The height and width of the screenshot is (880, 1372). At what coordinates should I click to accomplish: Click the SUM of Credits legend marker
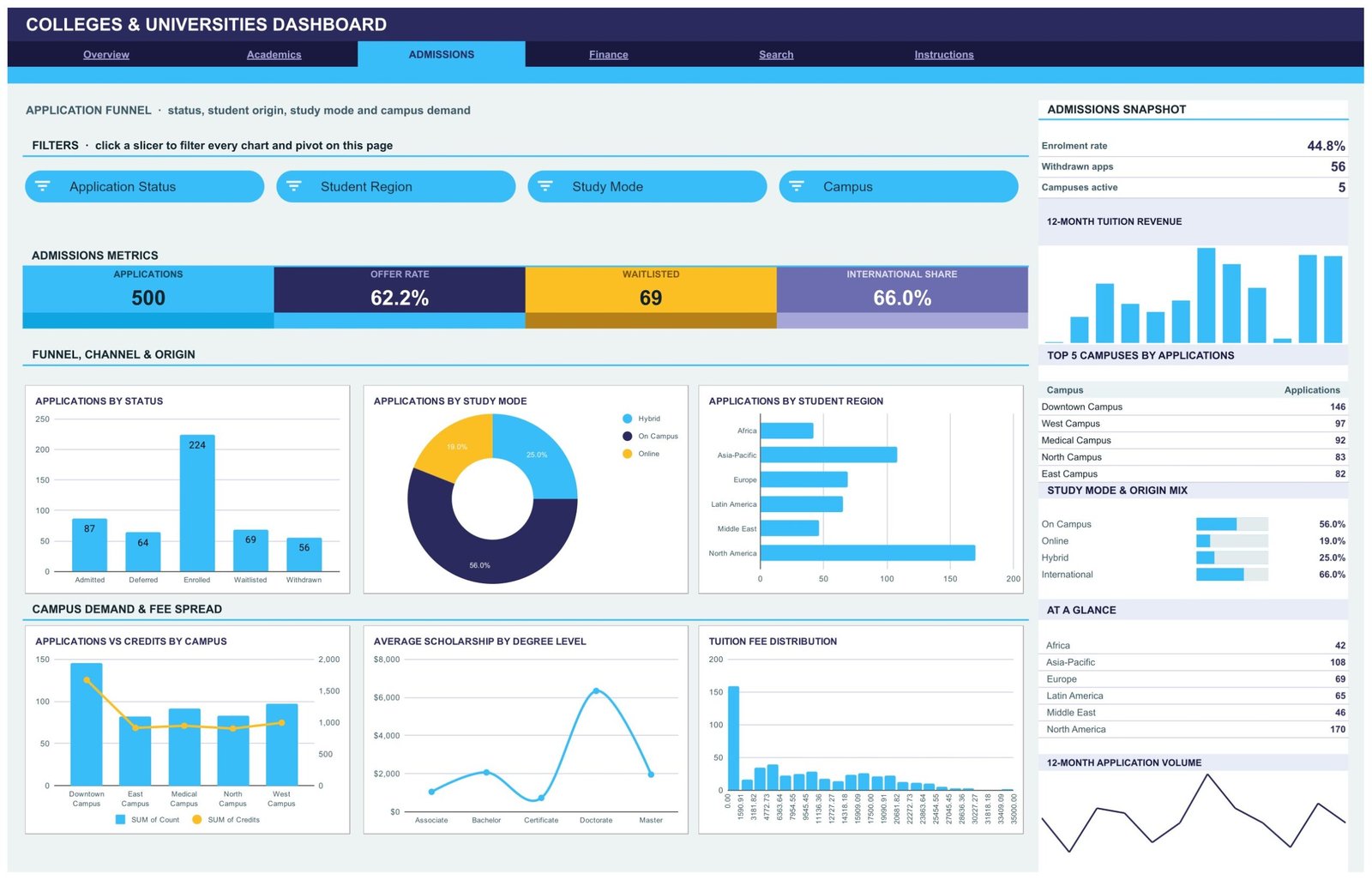tap(196, 819)
